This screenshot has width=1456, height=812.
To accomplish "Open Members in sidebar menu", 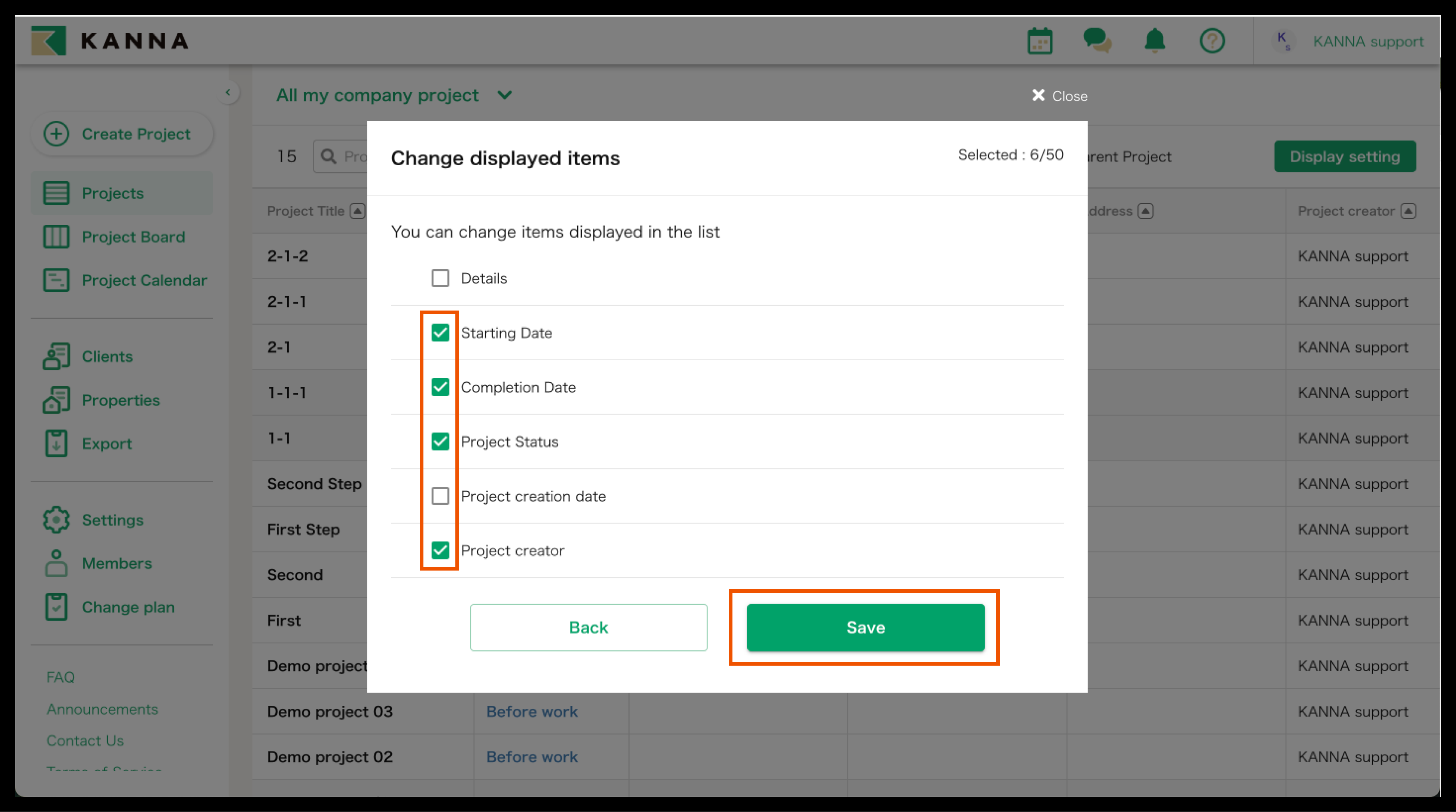I will (x=116, y=563).
